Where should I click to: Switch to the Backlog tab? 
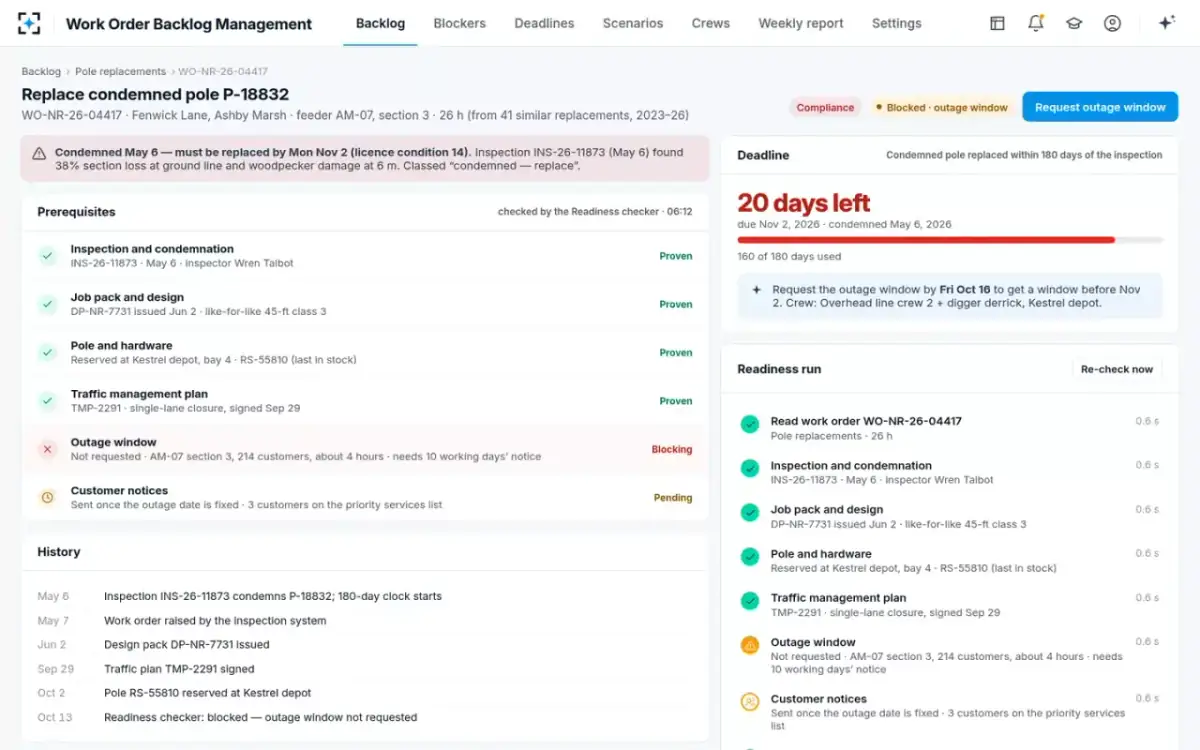coord(381,23)
